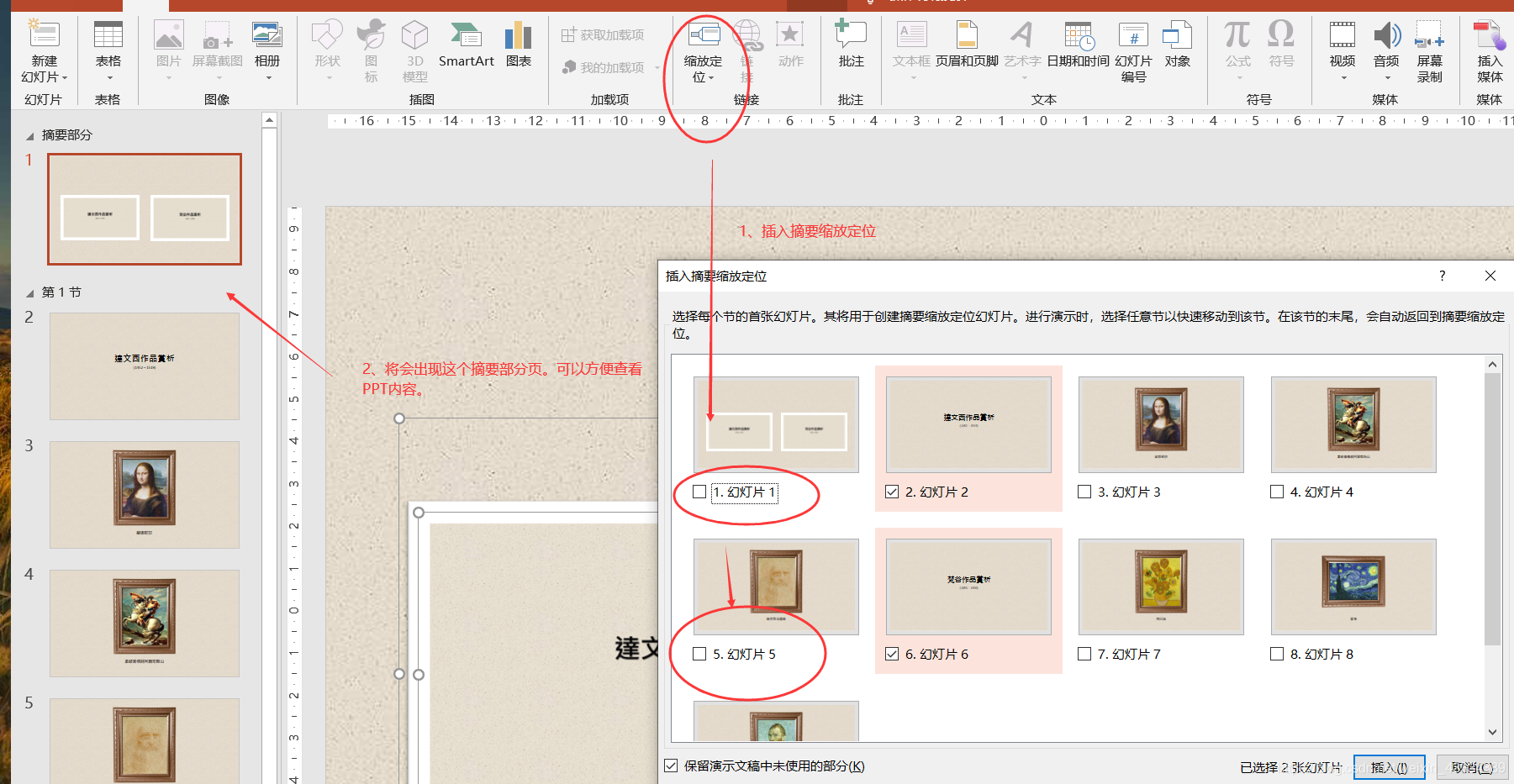Expand Video (视频) dropdown arrow
Viewport: 1514px width, 784px height.
[x=1343, y=78]
